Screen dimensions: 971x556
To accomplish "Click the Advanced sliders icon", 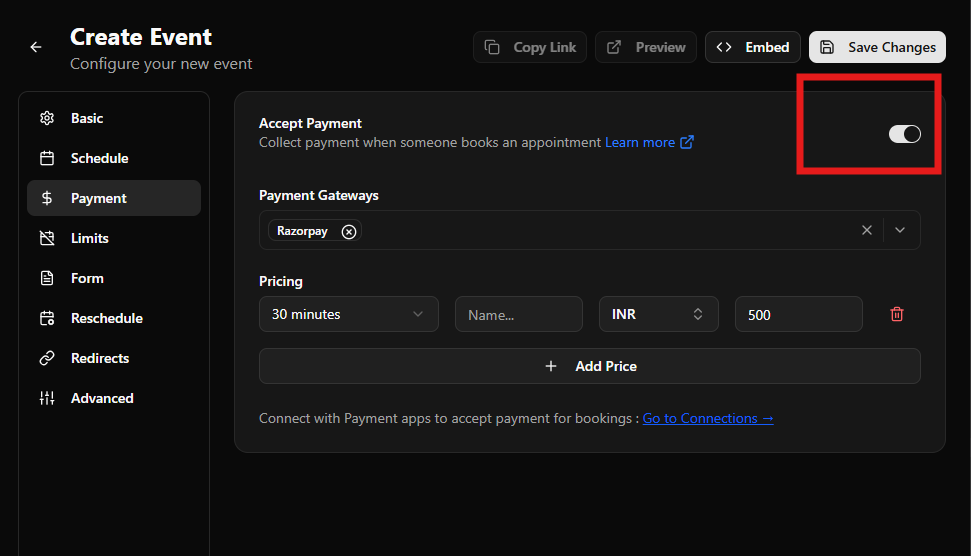I will pos(47,398).
